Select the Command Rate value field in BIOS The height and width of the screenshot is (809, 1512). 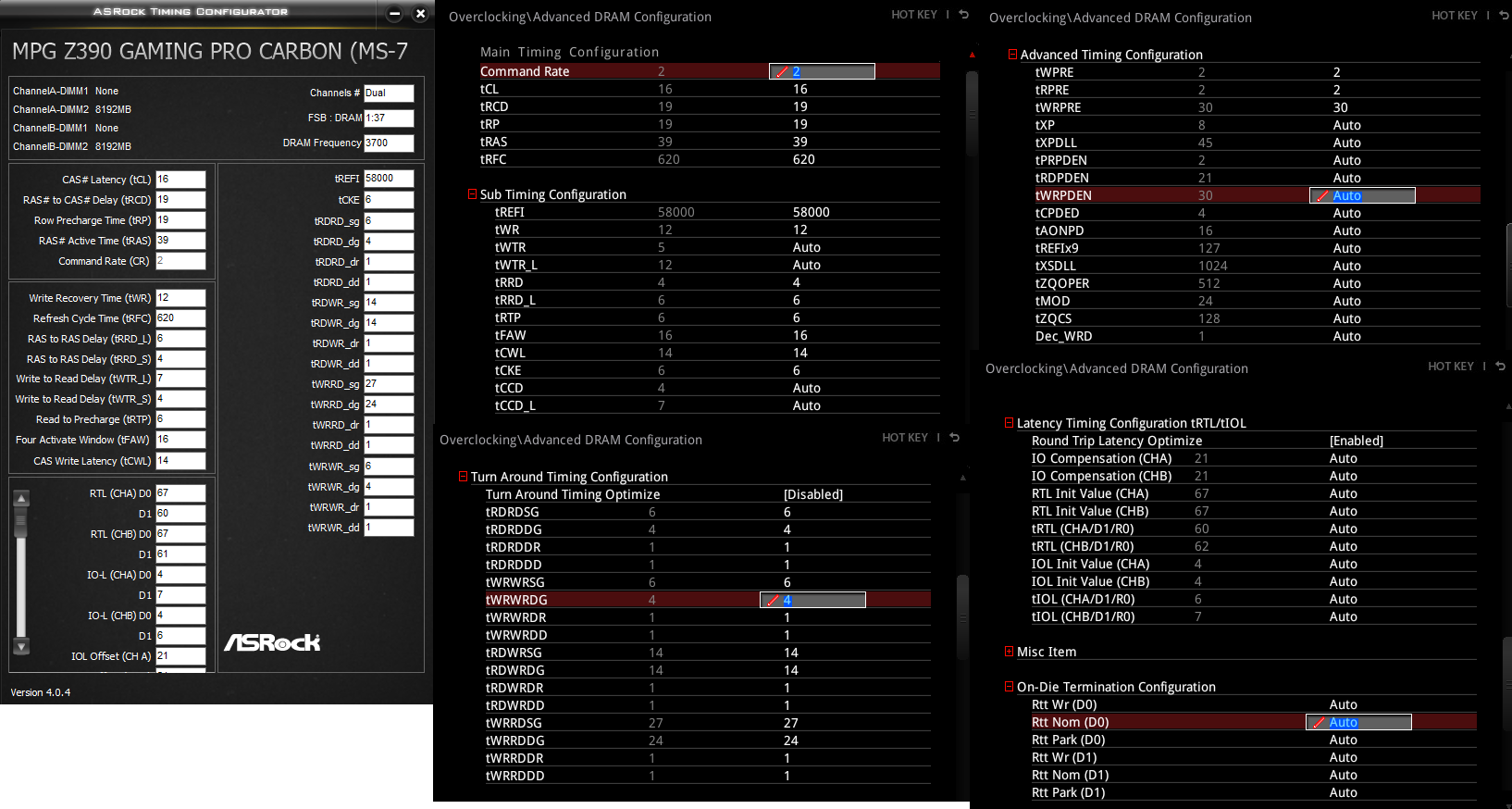[822, 71]
